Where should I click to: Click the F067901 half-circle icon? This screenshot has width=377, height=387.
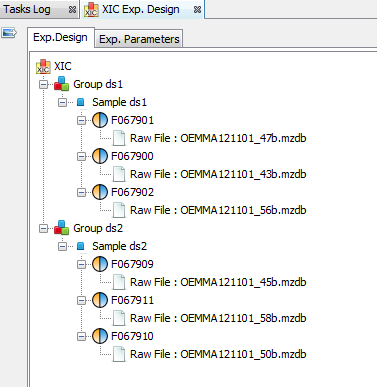point(100,120)
